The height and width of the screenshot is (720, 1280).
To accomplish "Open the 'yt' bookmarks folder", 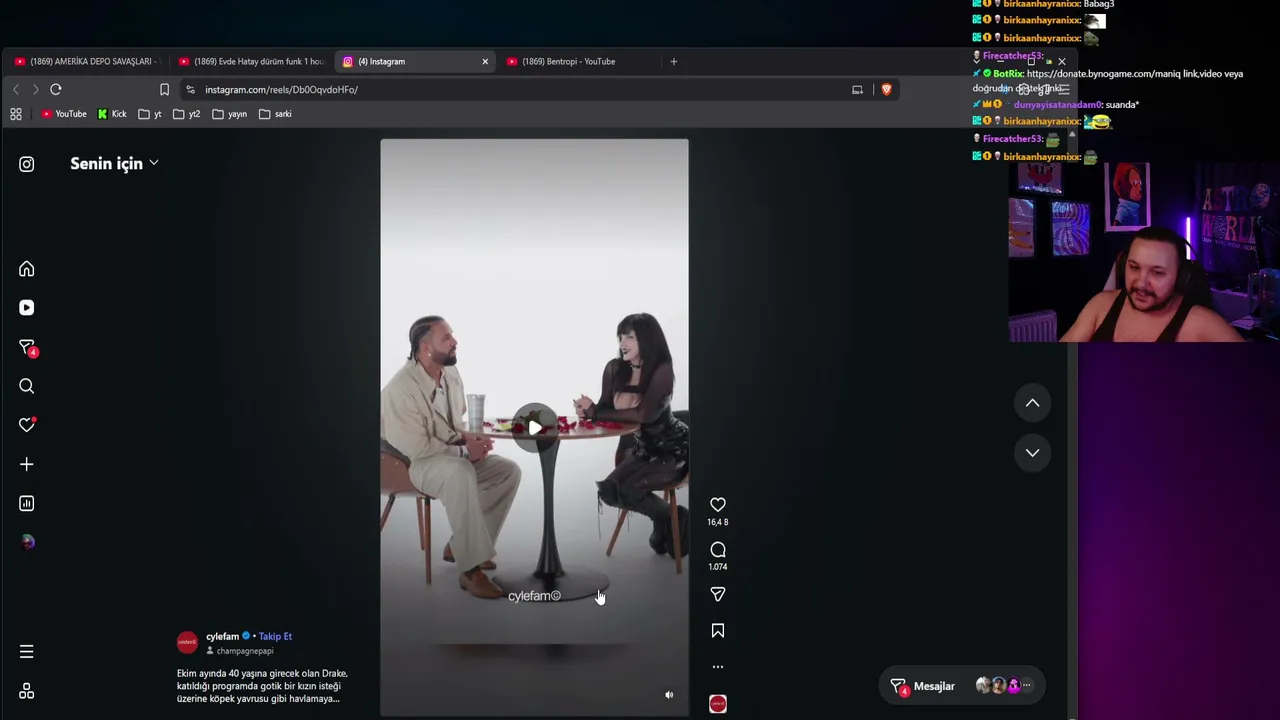I will click(150, 114).
